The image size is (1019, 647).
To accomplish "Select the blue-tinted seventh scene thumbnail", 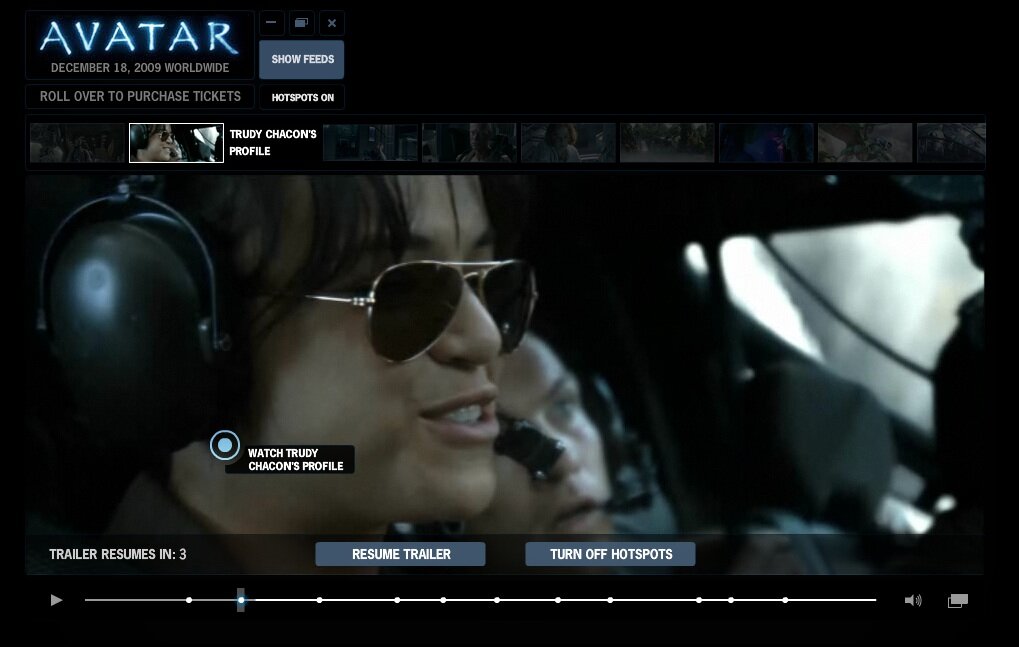I will pos(766,143).
